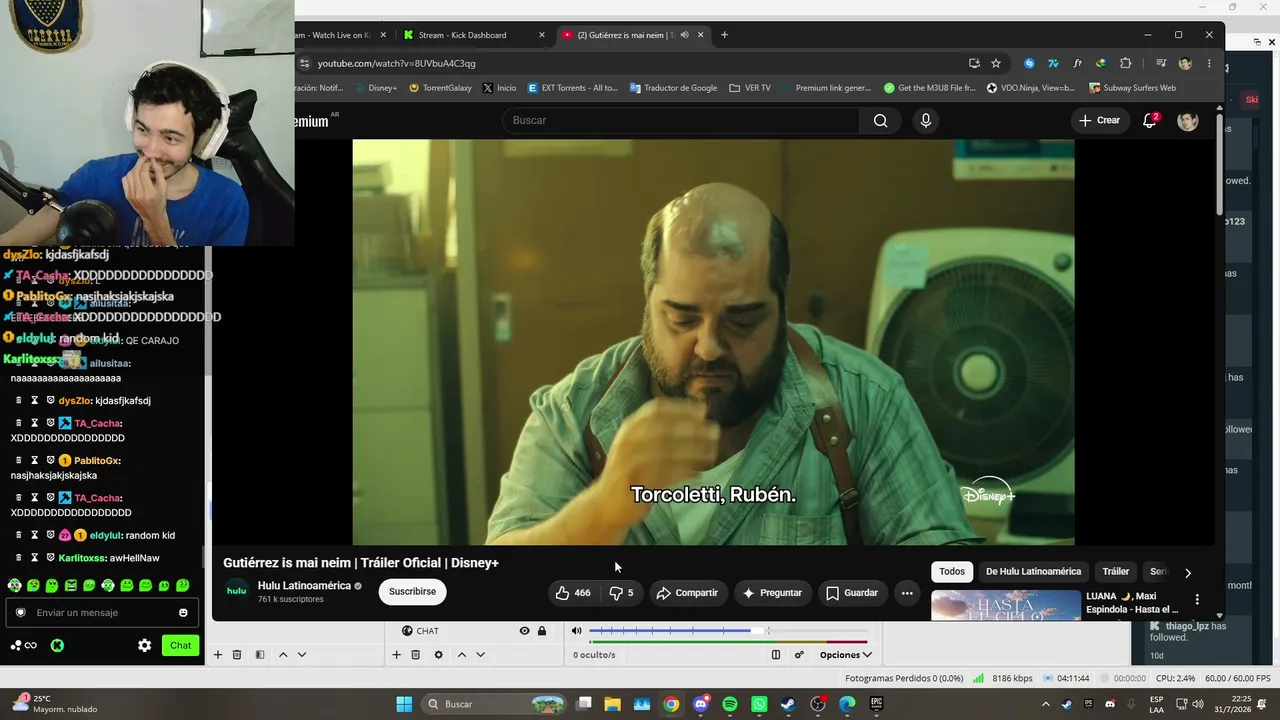
Task: Subscribe to Hulu Latinoamérica channel
Action: pos(412,591)
